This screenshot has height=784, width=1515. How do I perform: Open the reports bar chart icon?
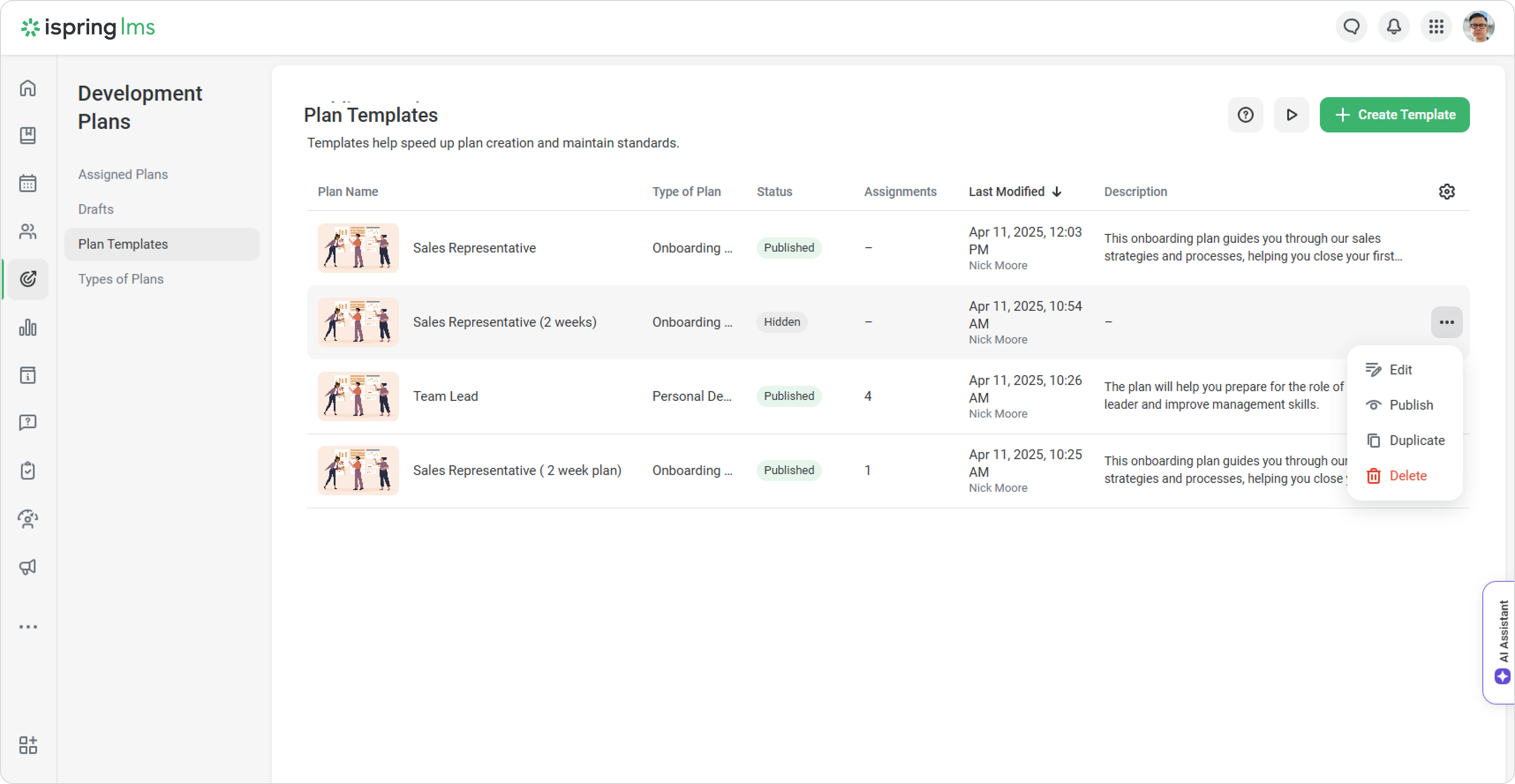[x=28, y=328]
